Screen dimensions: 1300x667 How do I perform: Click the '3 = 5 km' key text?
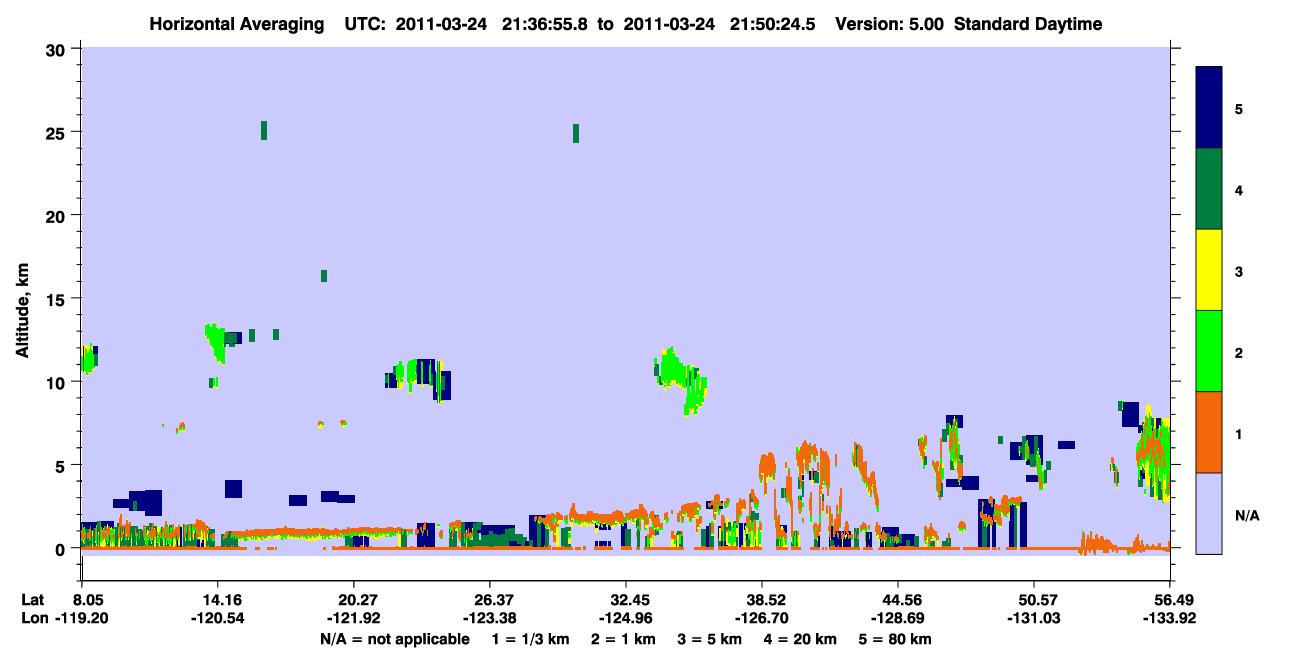click(x=709, y=639)
